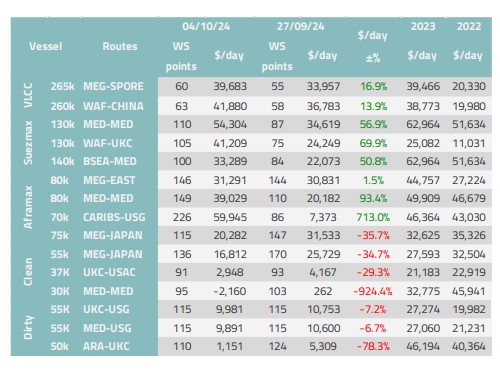Select the BSEA-MED route label

(110, 161)
